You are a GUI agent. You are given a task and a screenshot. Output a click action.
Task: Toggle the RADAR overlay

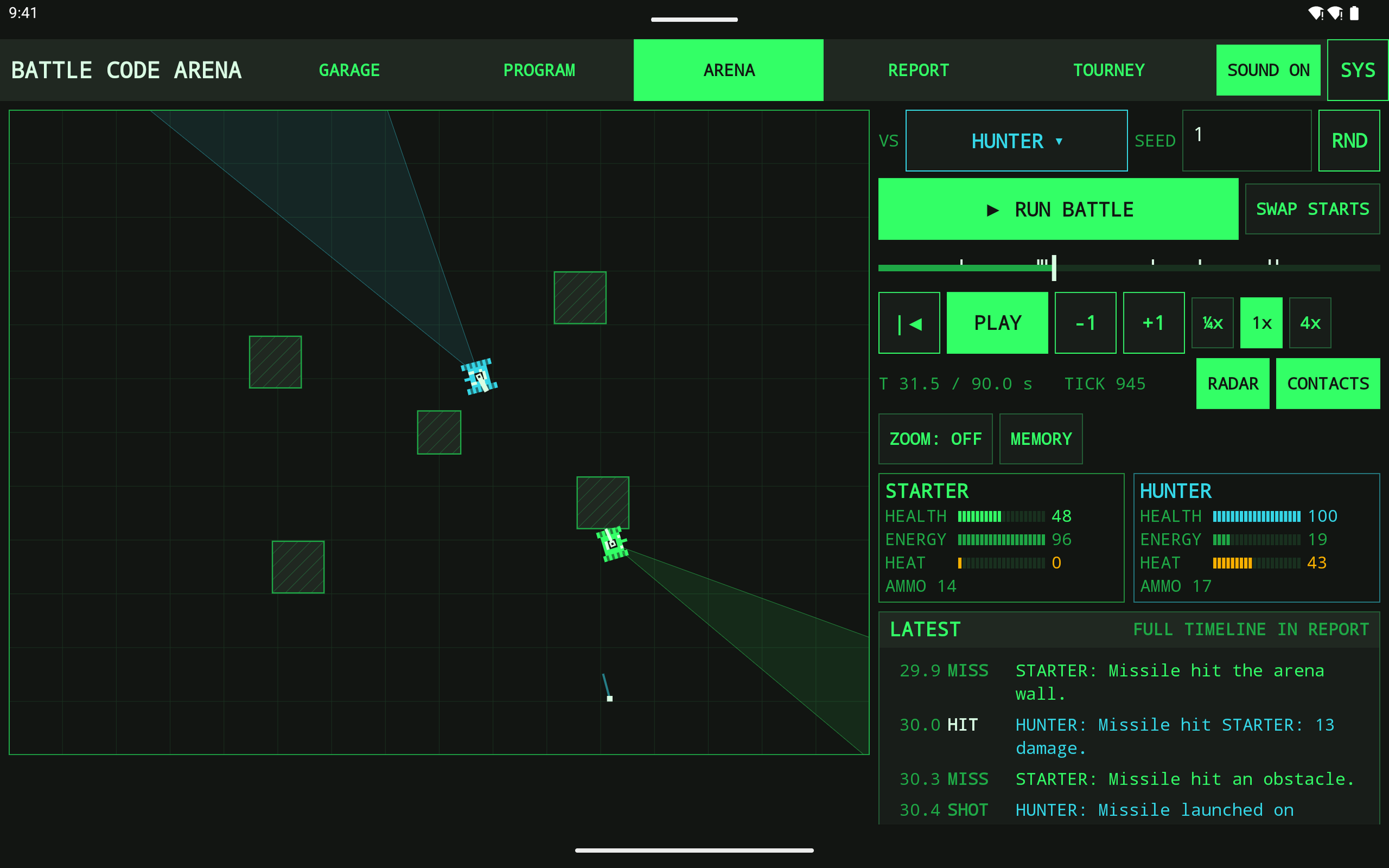pos(1232,384)
